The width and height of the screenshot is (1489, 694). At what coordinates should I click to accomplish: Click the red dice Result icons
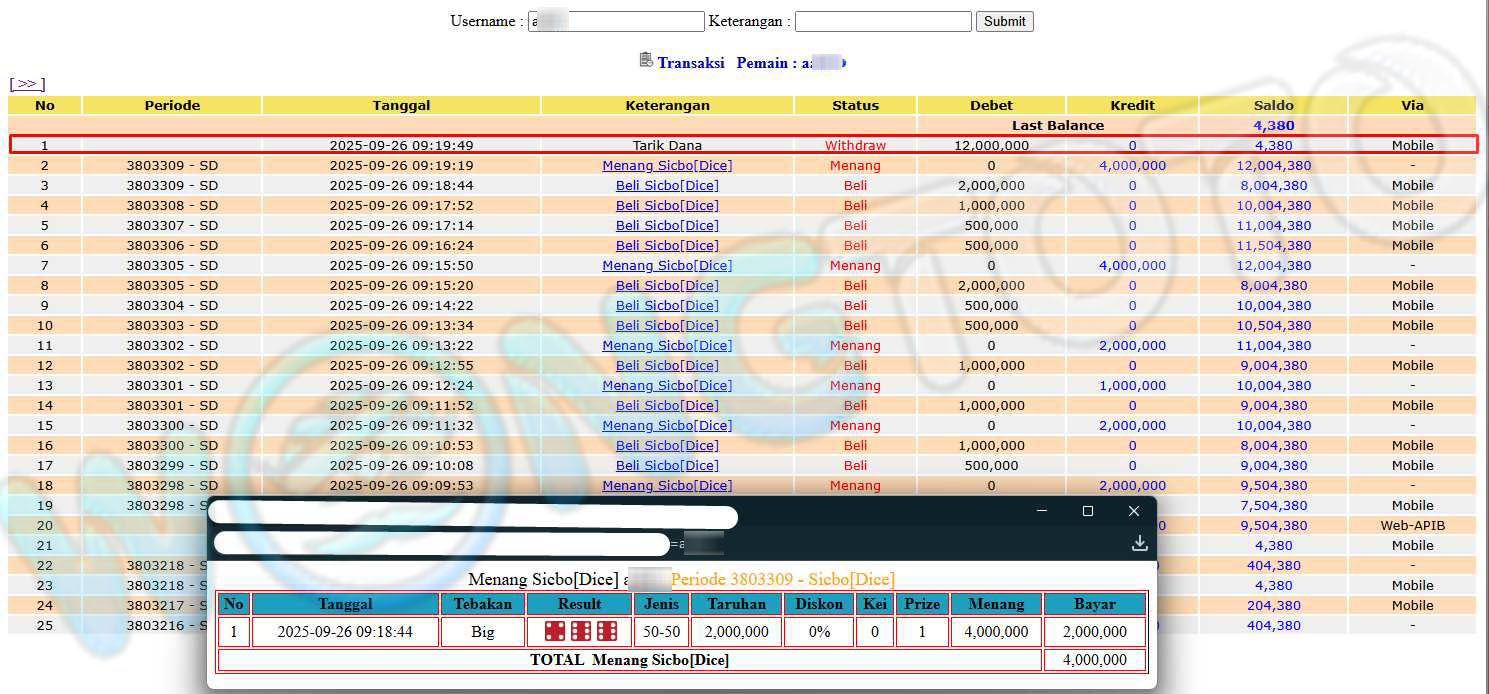tap(580, 632)
